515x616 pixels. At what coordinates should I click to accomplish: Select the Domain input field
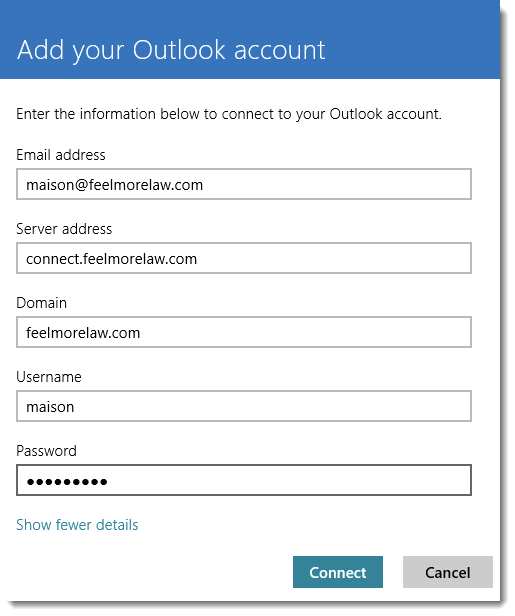[x=244, y=332]
